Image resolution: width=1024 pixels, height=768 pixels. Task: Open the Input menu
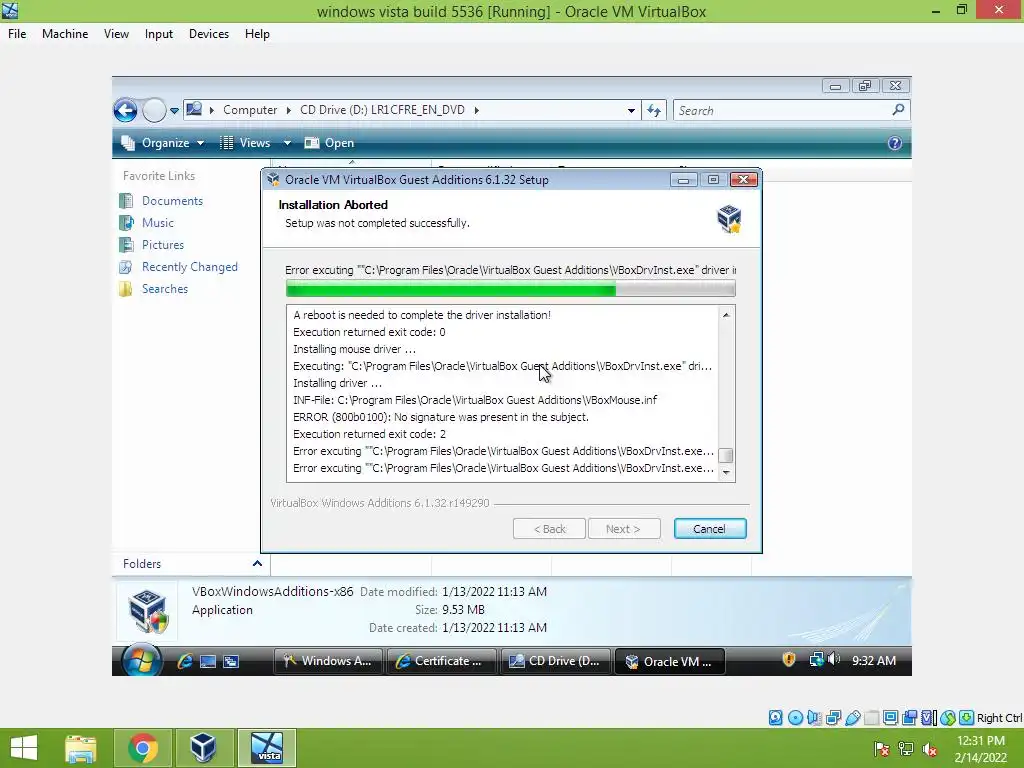[159, 34]
